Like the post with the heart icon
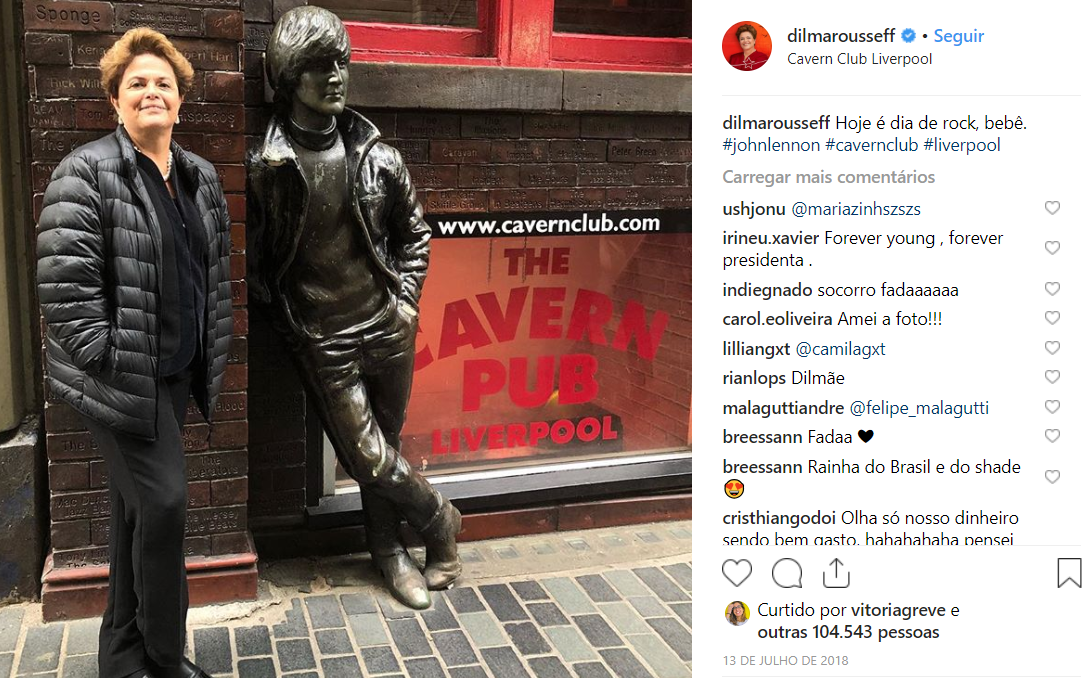Viewport: 1090px width, 678px height. (x=737, y=573)
